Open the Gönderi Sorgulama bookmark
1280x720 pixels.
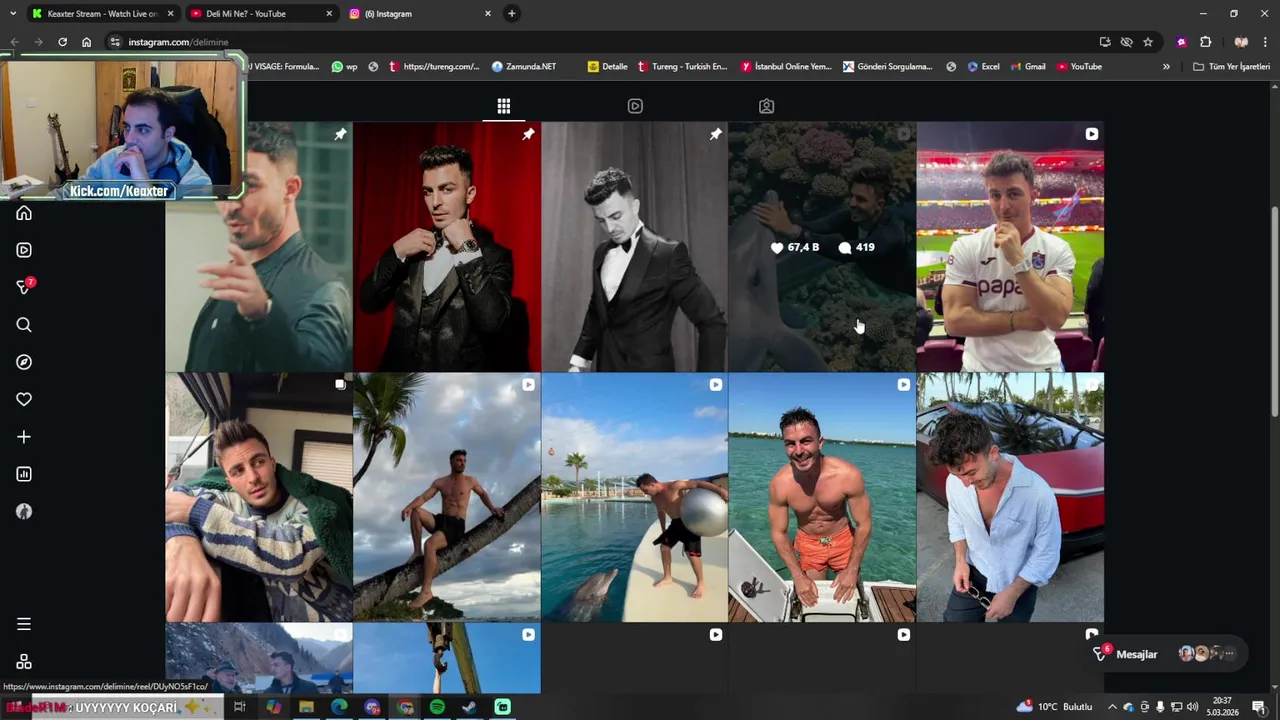coord(888,67)
